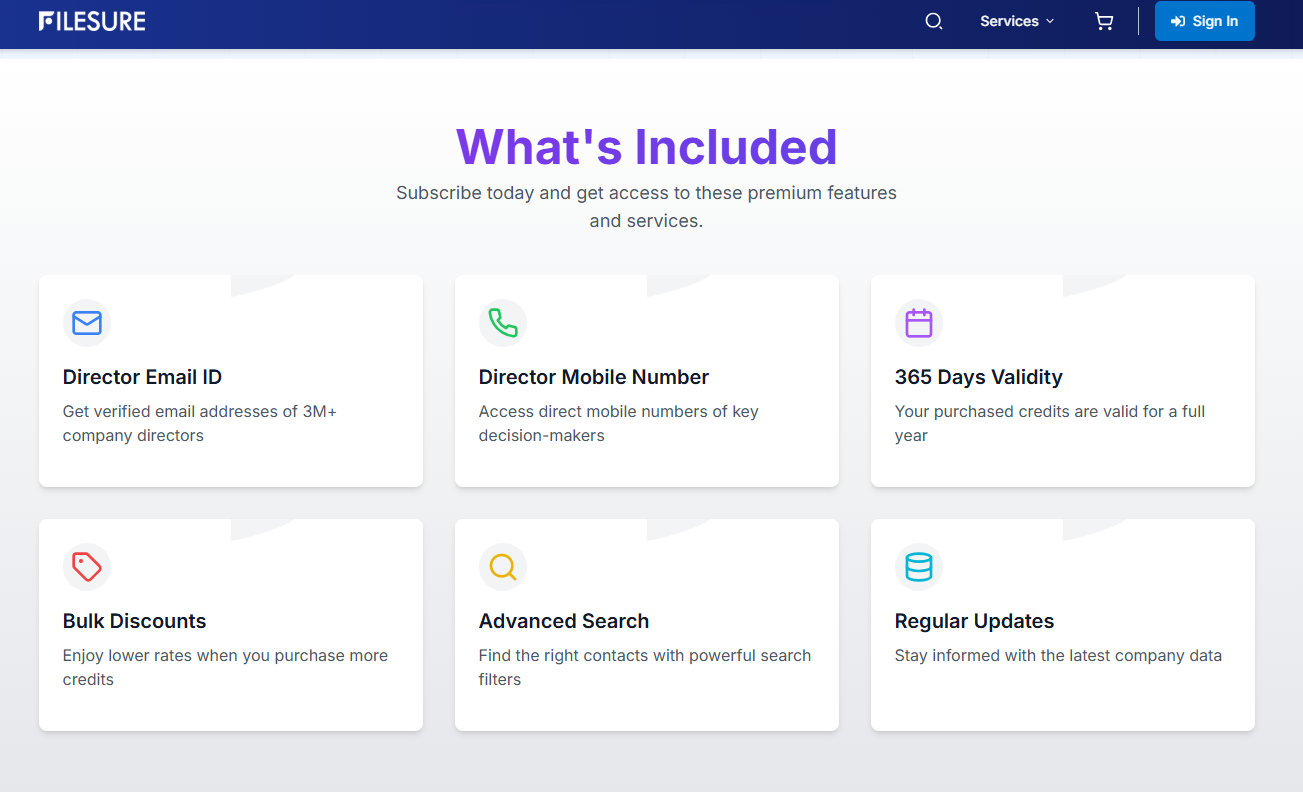
Task: Click the Director Mobile Number card title
Action: click(x=593, y=377)
